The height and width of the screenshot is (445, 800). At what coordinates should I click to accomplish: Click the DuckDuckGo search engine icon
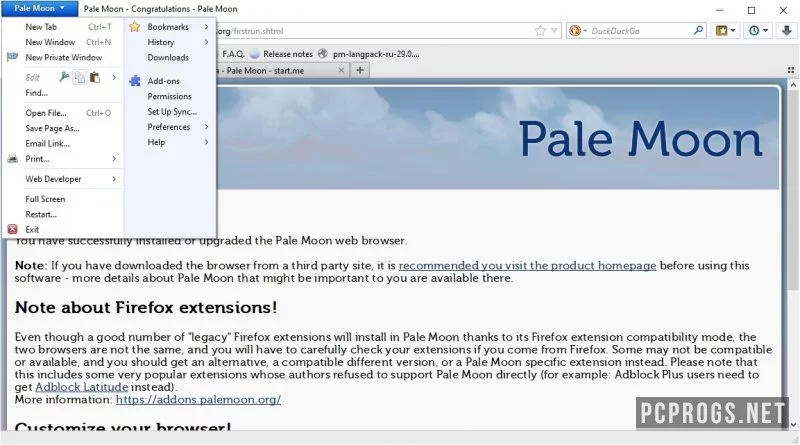coord(576,31)
